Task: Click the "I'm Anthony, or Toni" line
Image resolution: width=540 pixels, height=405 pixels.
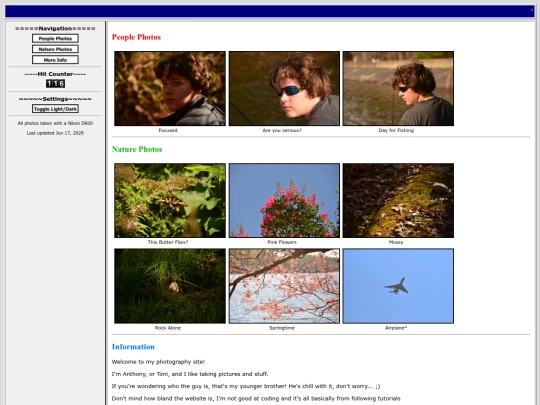Action: pyautogui.click(x=190, y=374)
